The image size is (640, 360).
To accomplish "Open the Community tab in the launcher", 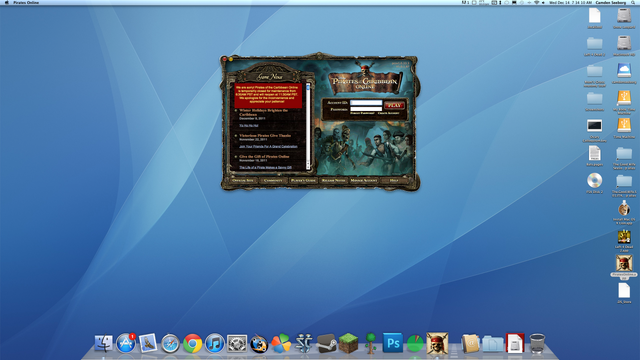I will [273, 180].
